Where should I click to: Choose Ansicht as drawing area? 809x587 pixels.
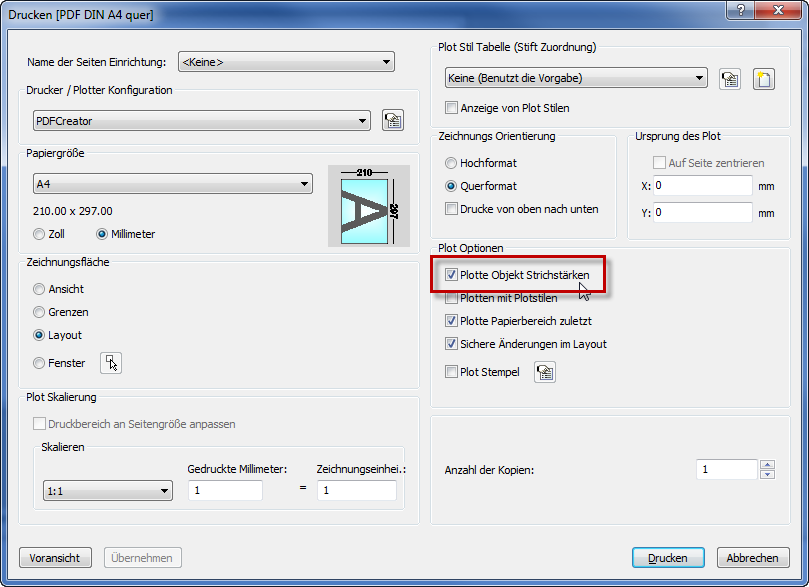[x=40, y=289]
